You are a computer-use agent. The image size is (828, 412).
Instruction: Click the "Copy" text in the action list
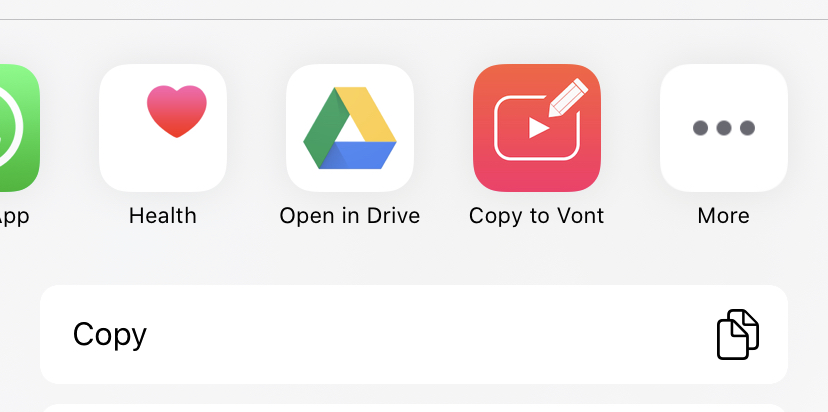(110, 334)
